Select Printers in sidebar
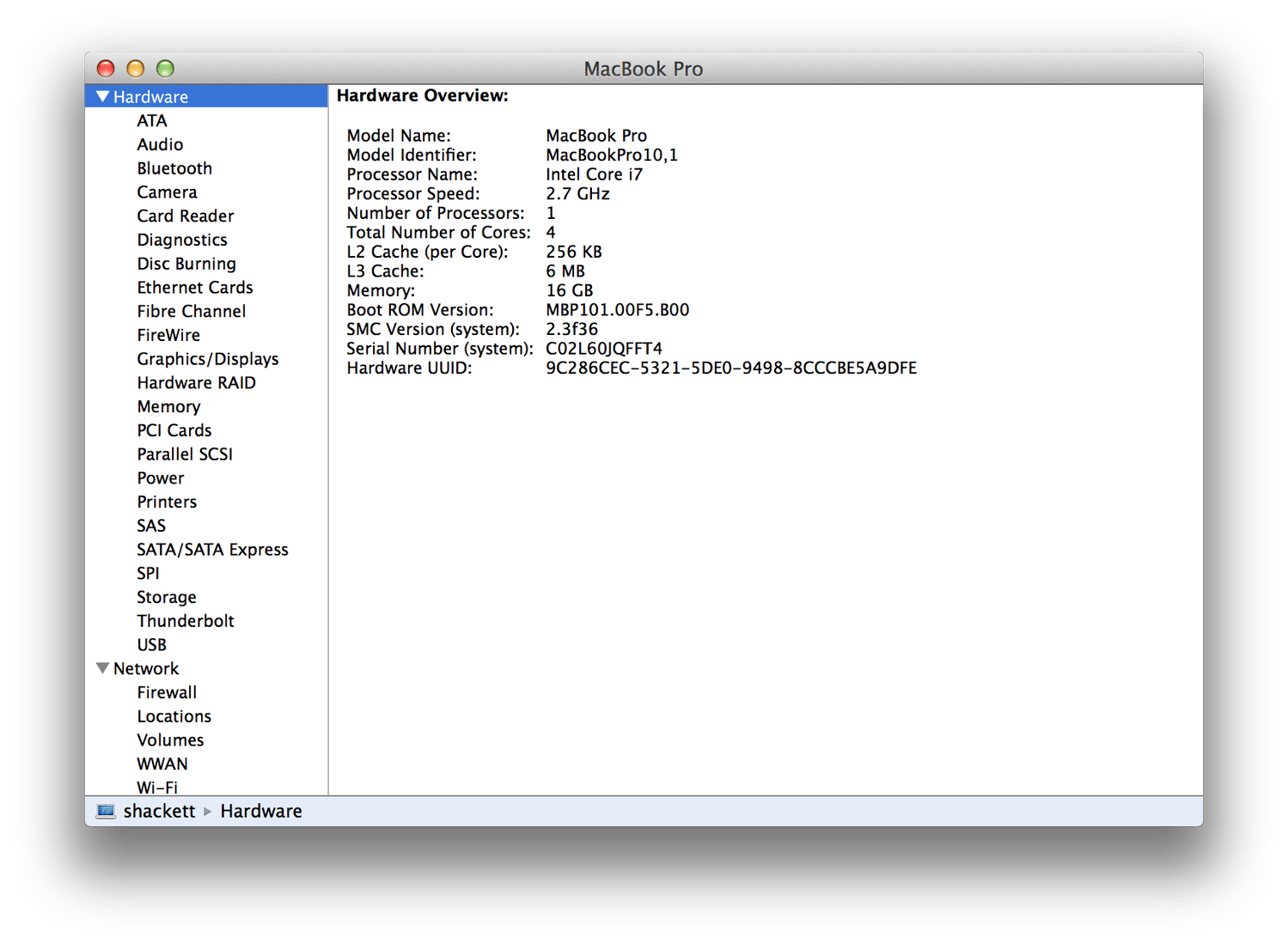 click(167, 502)
